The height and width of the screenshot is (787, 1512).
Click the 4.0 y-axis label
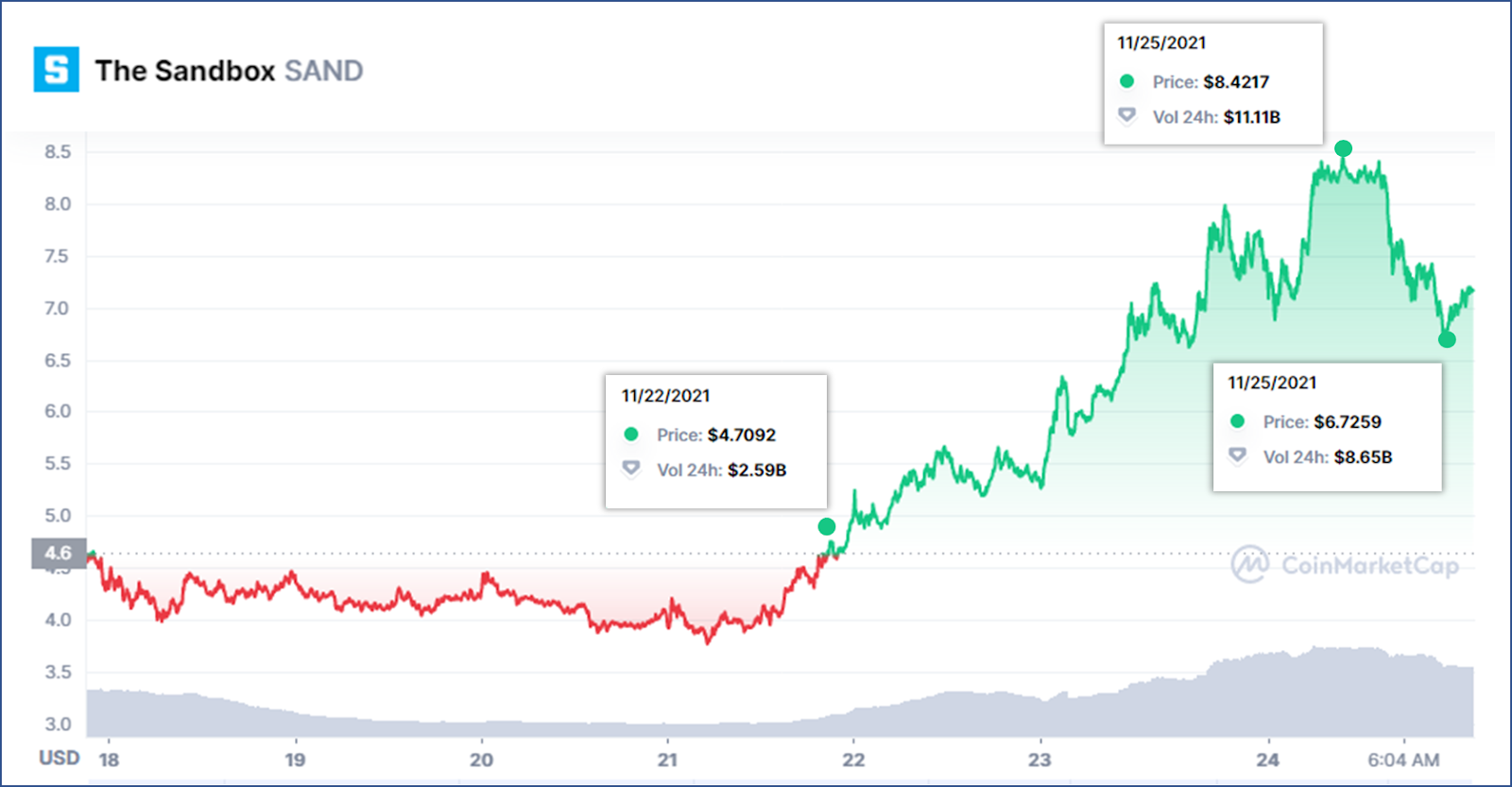click(58, 620)
